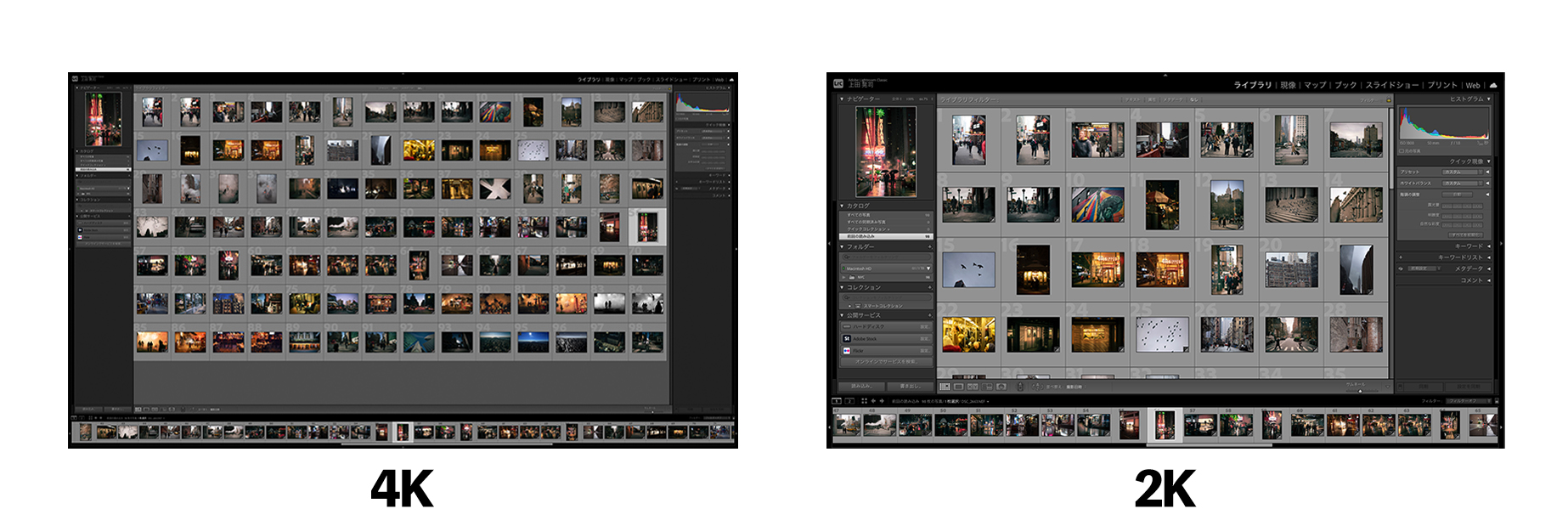Screen dimensions: 1568x520
Task: Collapse the カタログ panel in 2K view
Action: coord(842,206)
